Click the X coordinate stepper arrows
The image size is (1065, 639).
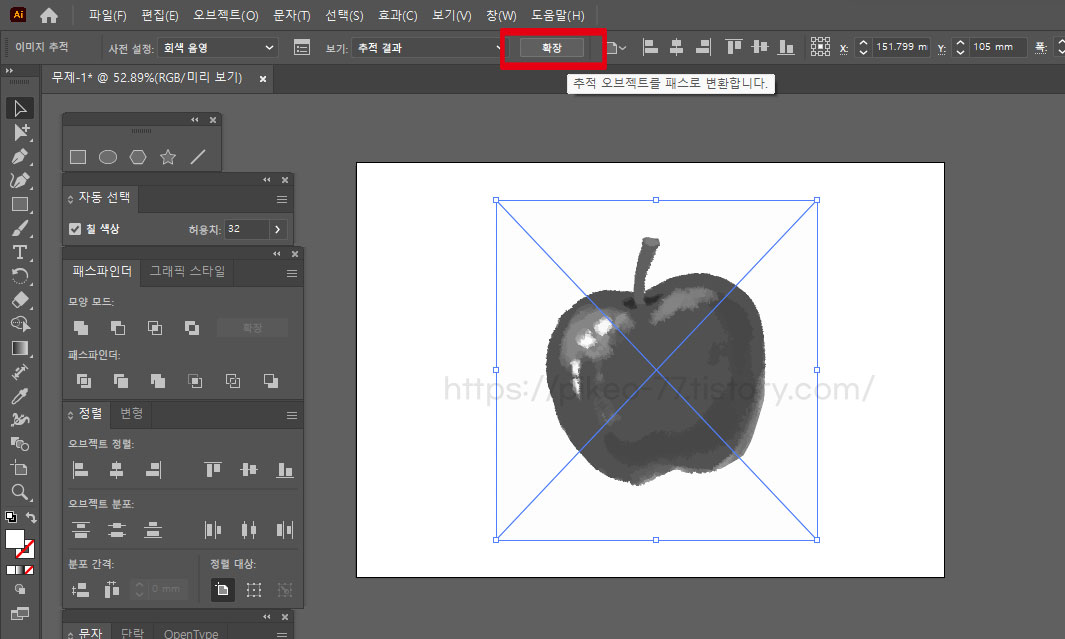pos(863,47)
